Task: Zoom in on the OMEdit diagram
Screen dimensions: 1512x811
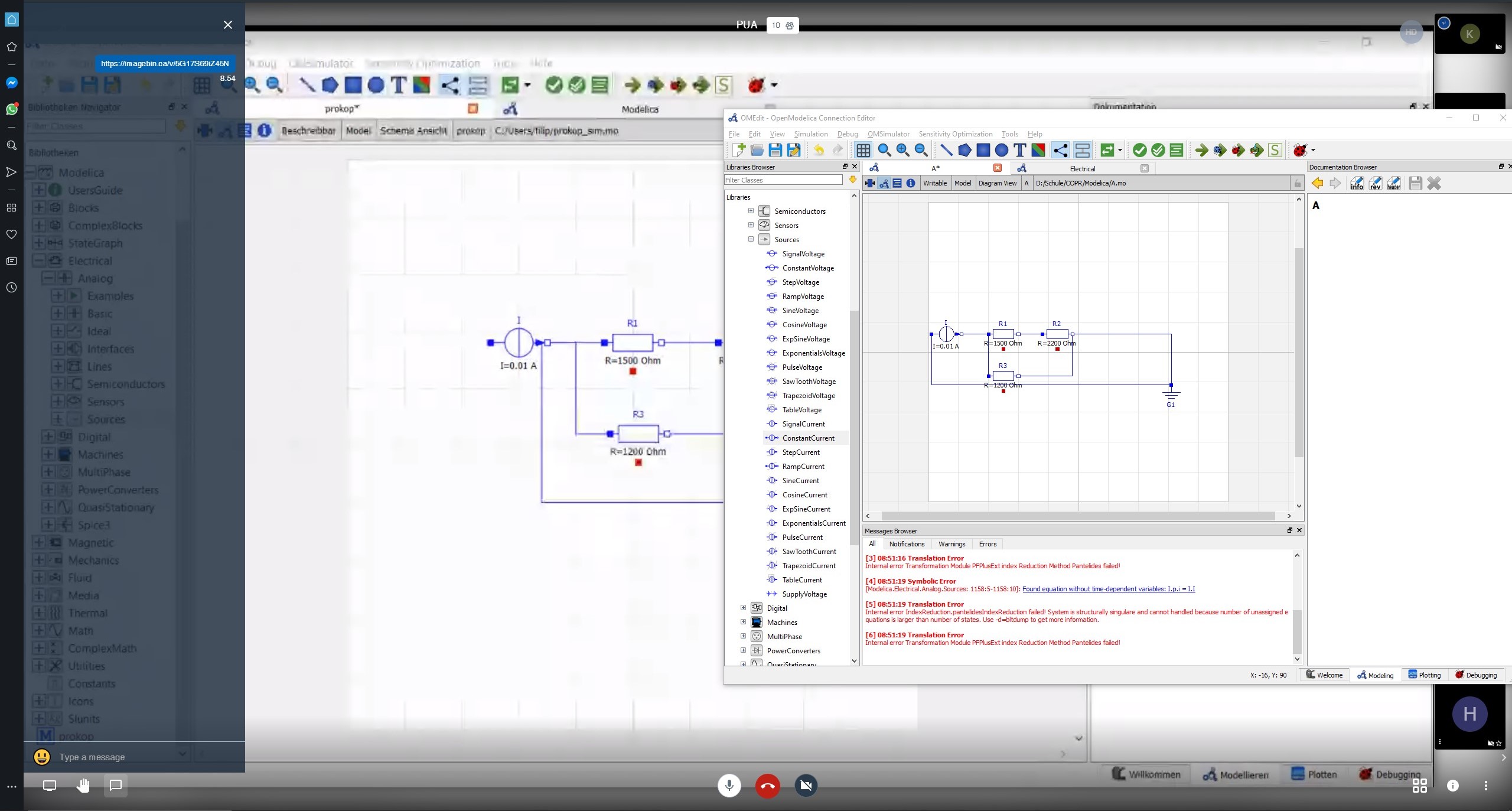Action: point(902,150)
